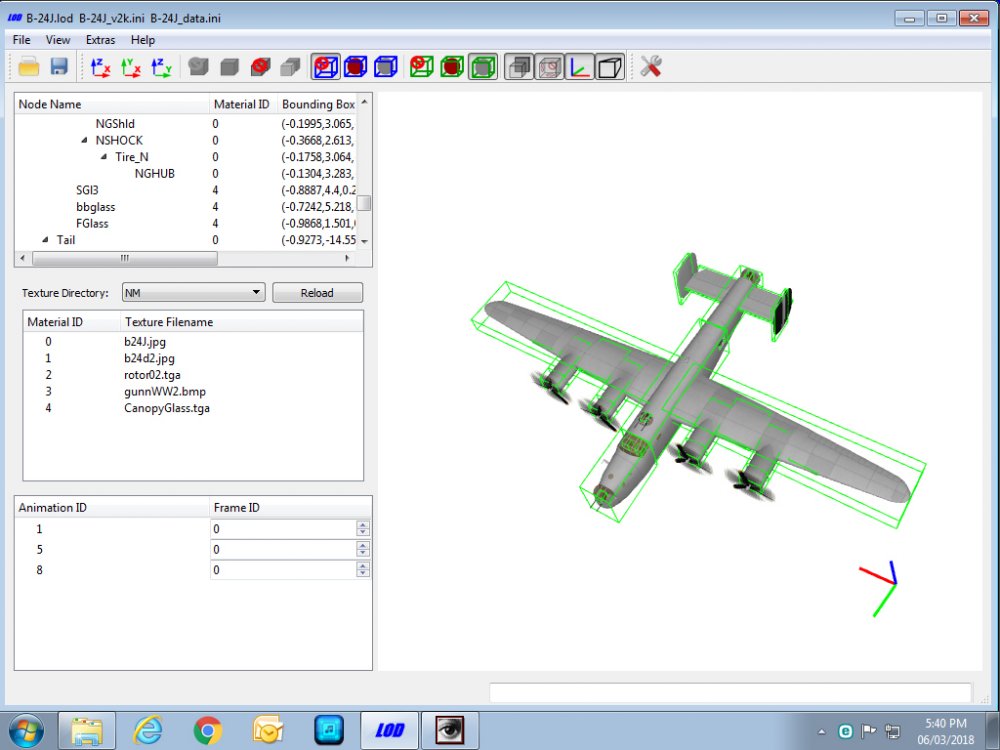Click the Frame ID field for animation 5

[284, 549]
